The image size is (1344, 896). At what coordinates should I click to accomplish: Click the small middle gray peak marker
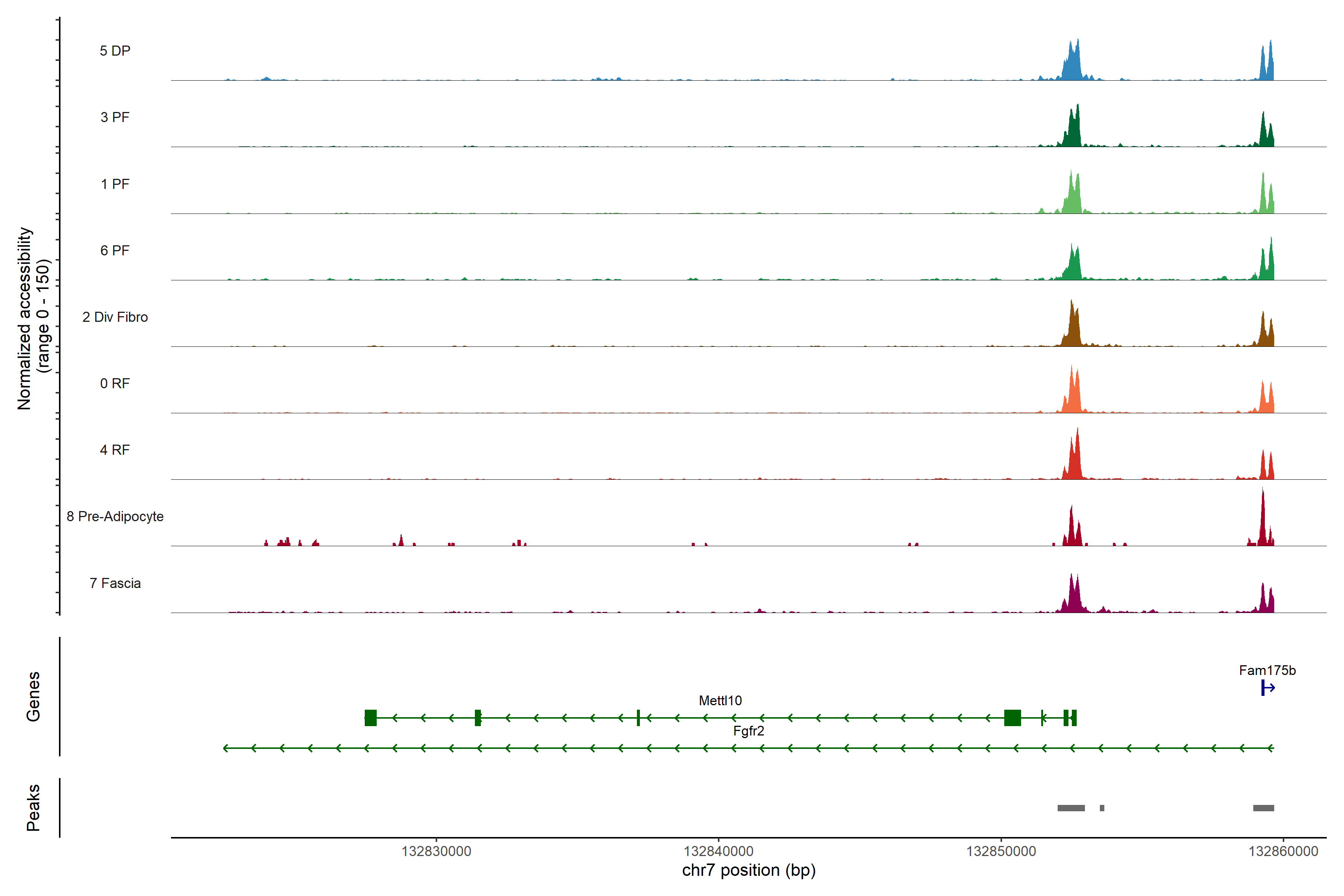(1102, 808)
